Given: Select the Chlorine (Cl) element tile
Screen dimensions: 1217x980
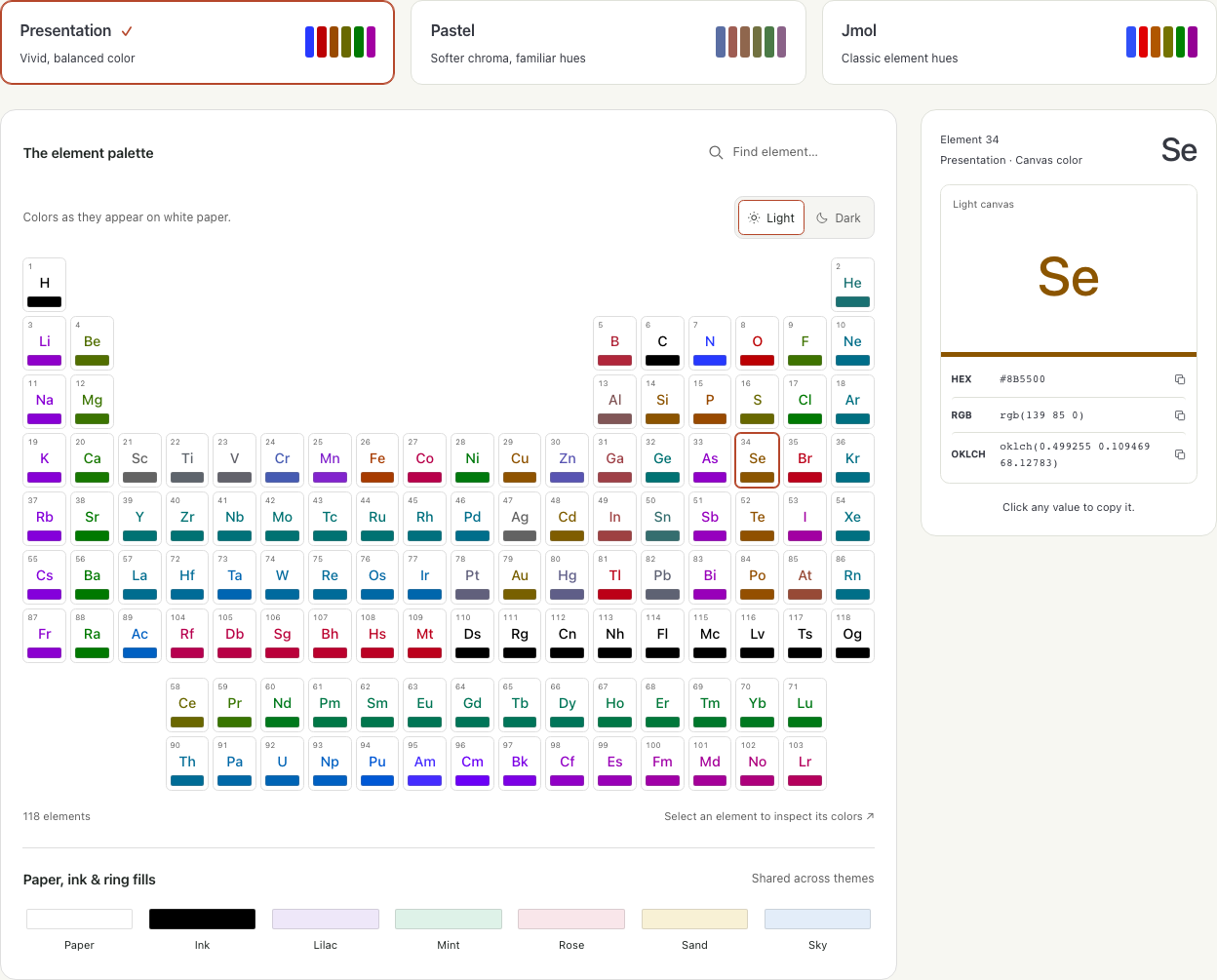Looking at the screenshot, I should 805,401.
